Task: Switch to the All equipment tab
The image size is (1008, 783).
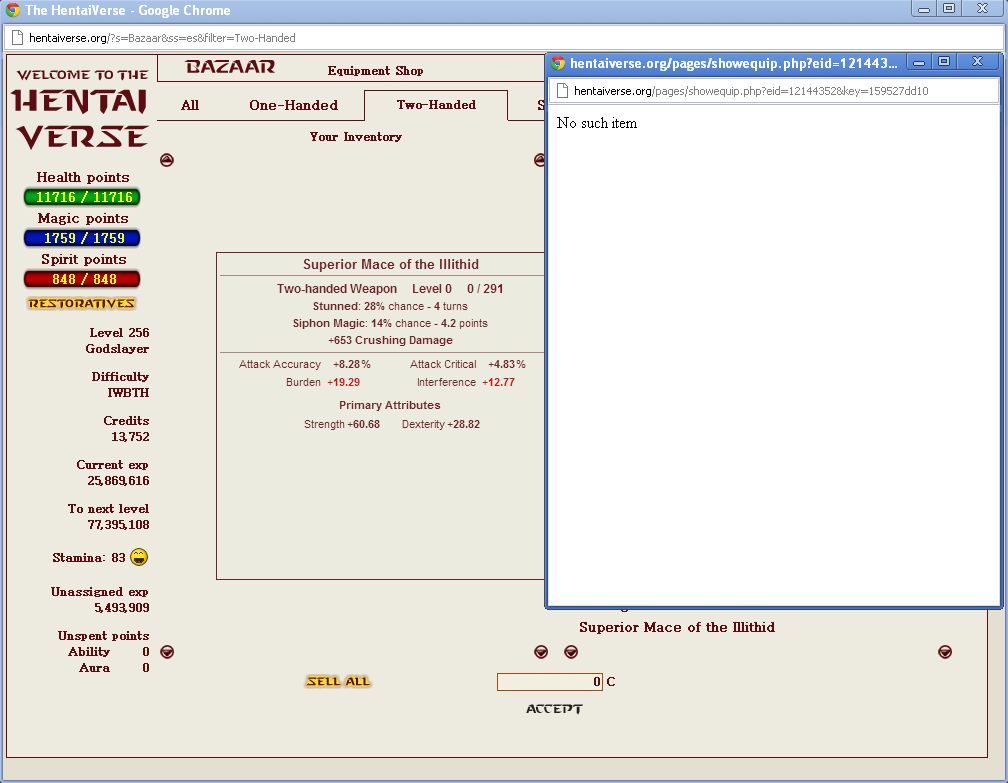Action: click(x=190, y=105)
